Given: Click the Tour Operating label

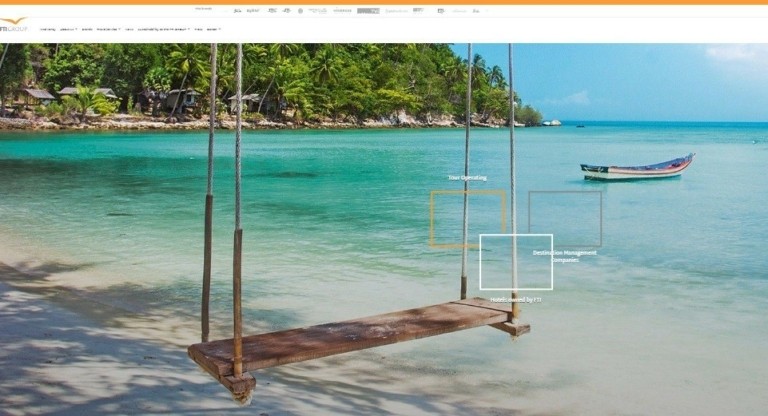Looking at the screenshot, I should coord(467,177).
